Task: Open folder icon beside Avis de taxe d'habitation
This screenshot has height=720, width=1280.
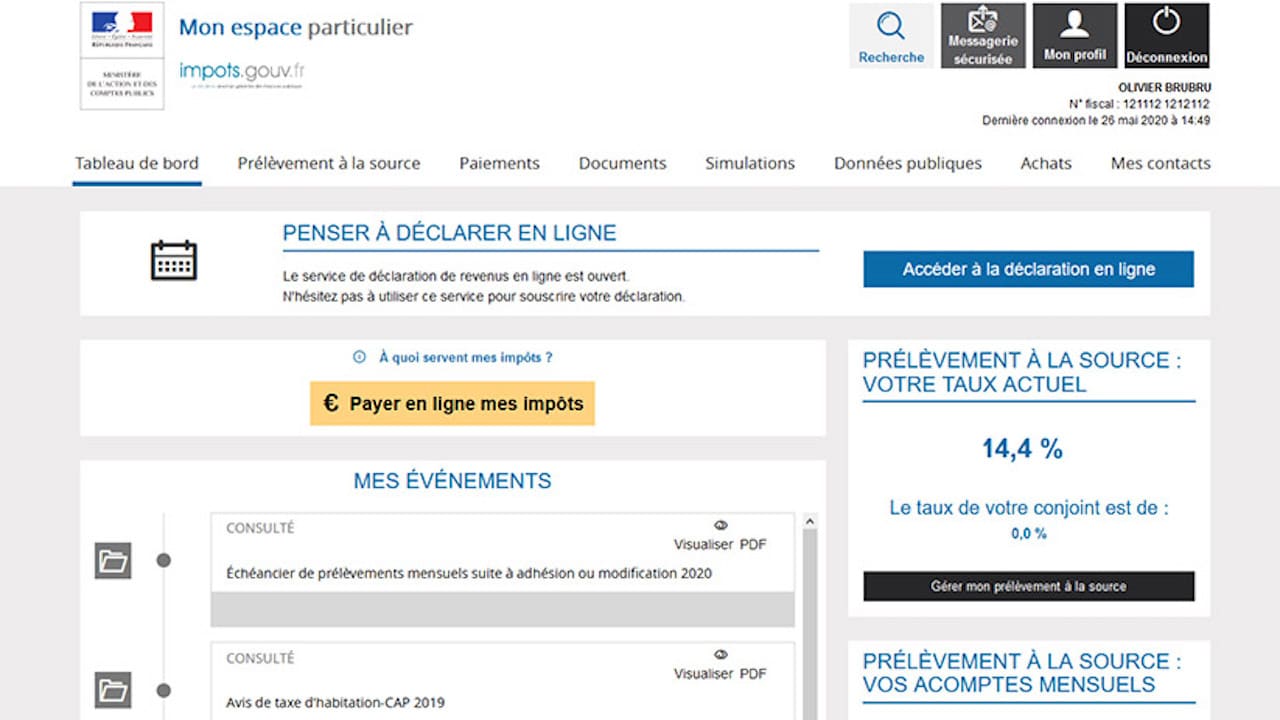Action: pos(113,690)
